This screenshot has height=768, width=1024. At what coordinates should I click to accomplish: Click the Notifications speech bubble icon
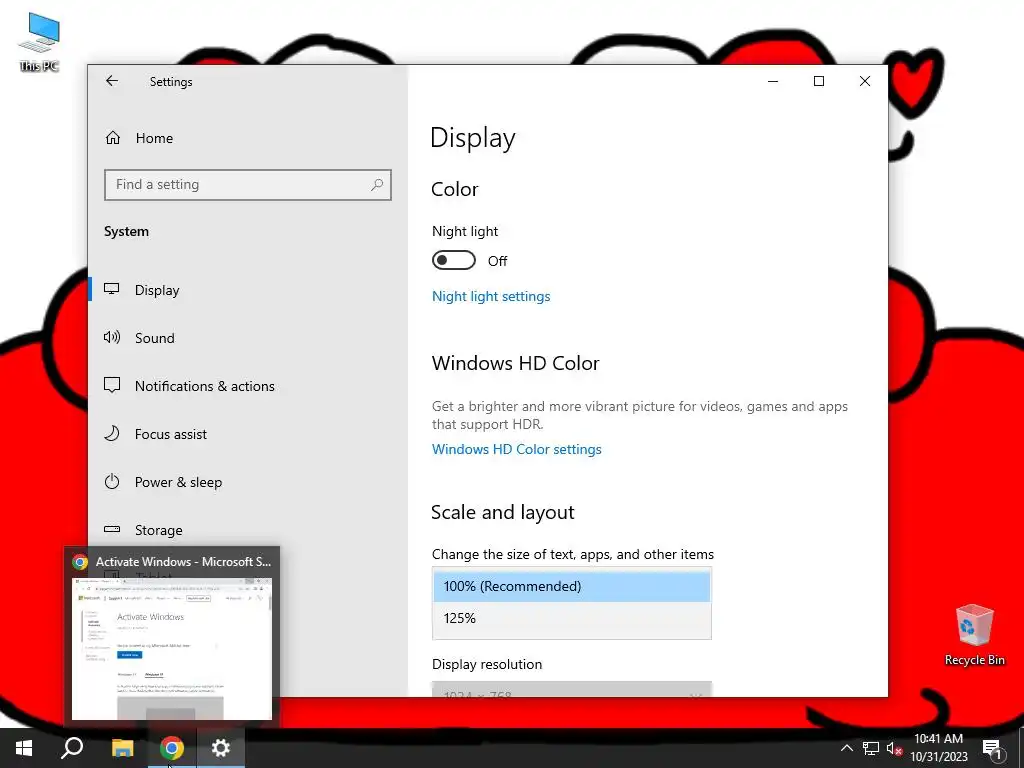pos(112,385)
